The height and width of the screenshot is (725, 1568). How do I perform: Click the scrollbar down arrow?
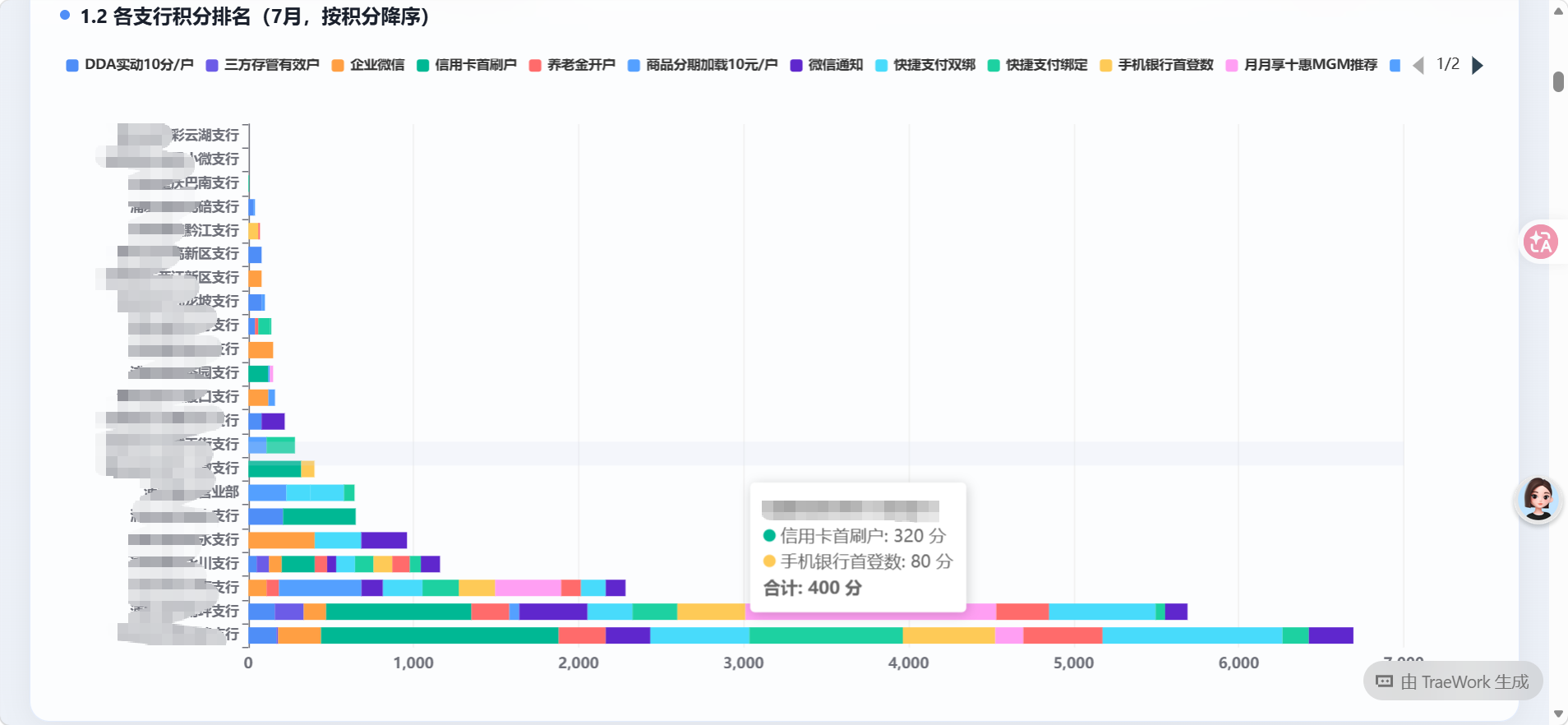[1558, 713]
